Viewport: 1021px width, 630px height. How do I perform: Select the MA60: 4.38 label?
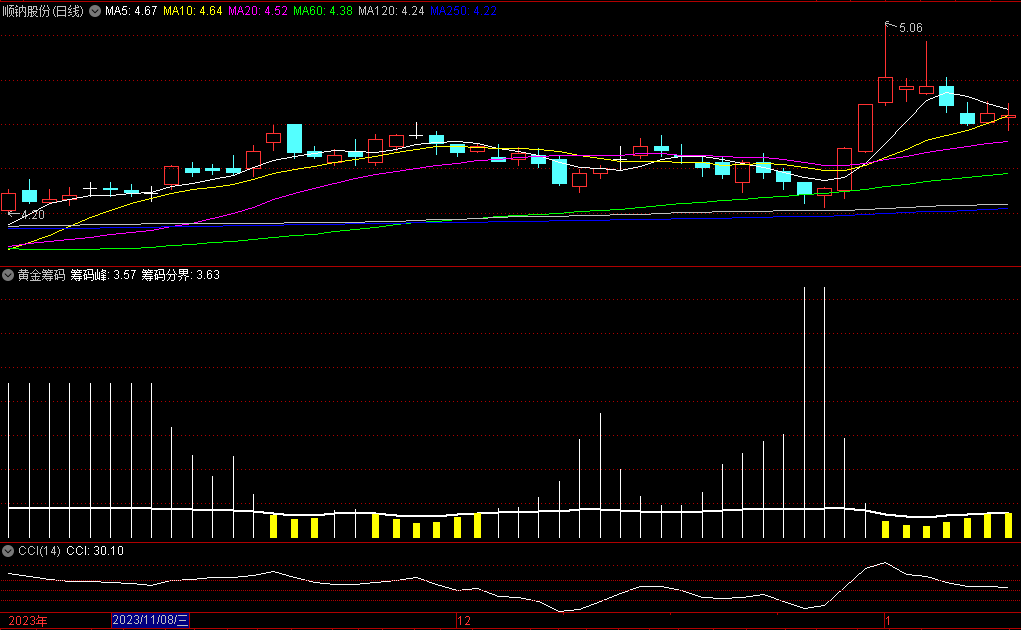point(323,11)
